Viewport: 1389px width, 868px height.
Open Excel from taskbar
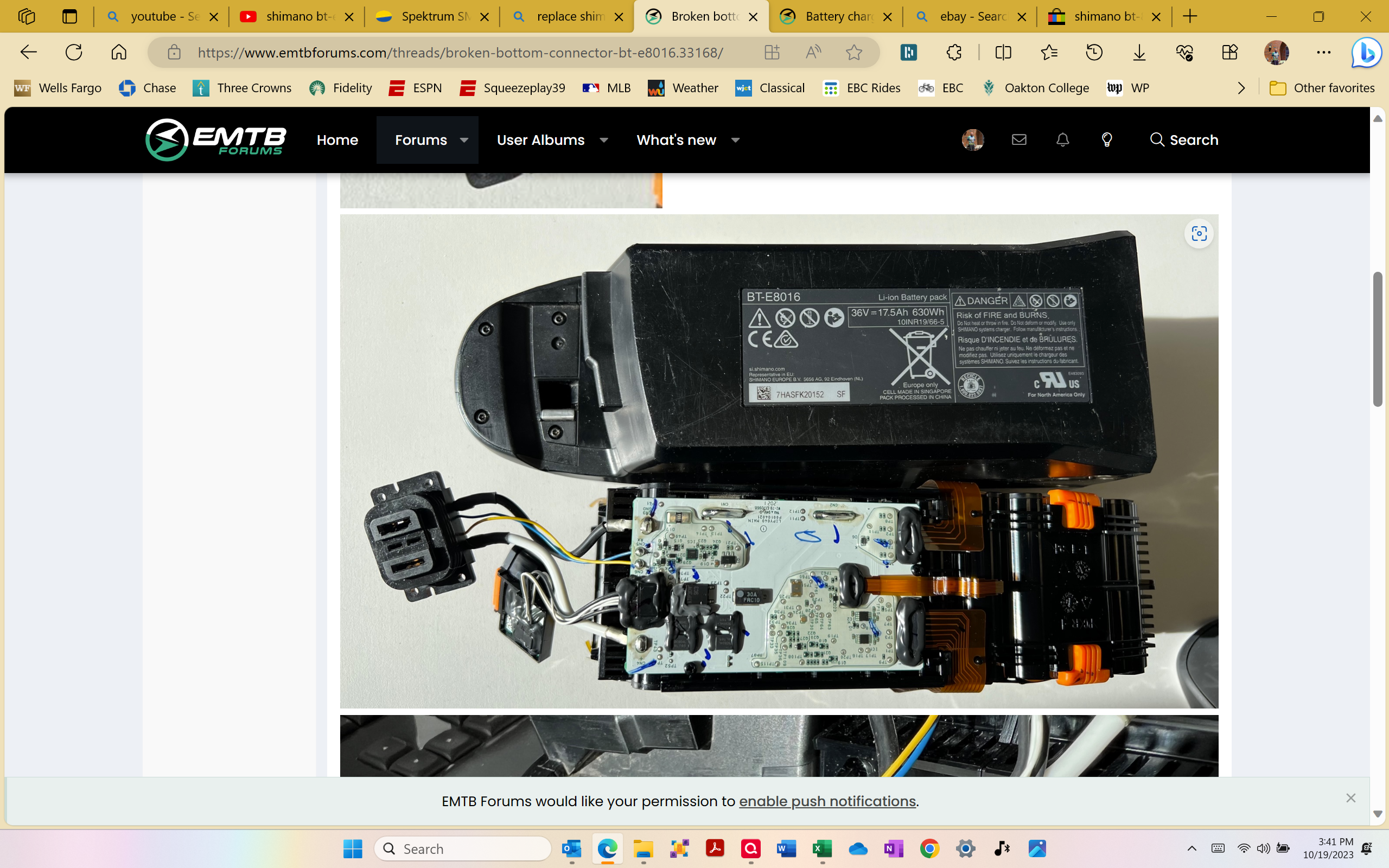(823, 848)
